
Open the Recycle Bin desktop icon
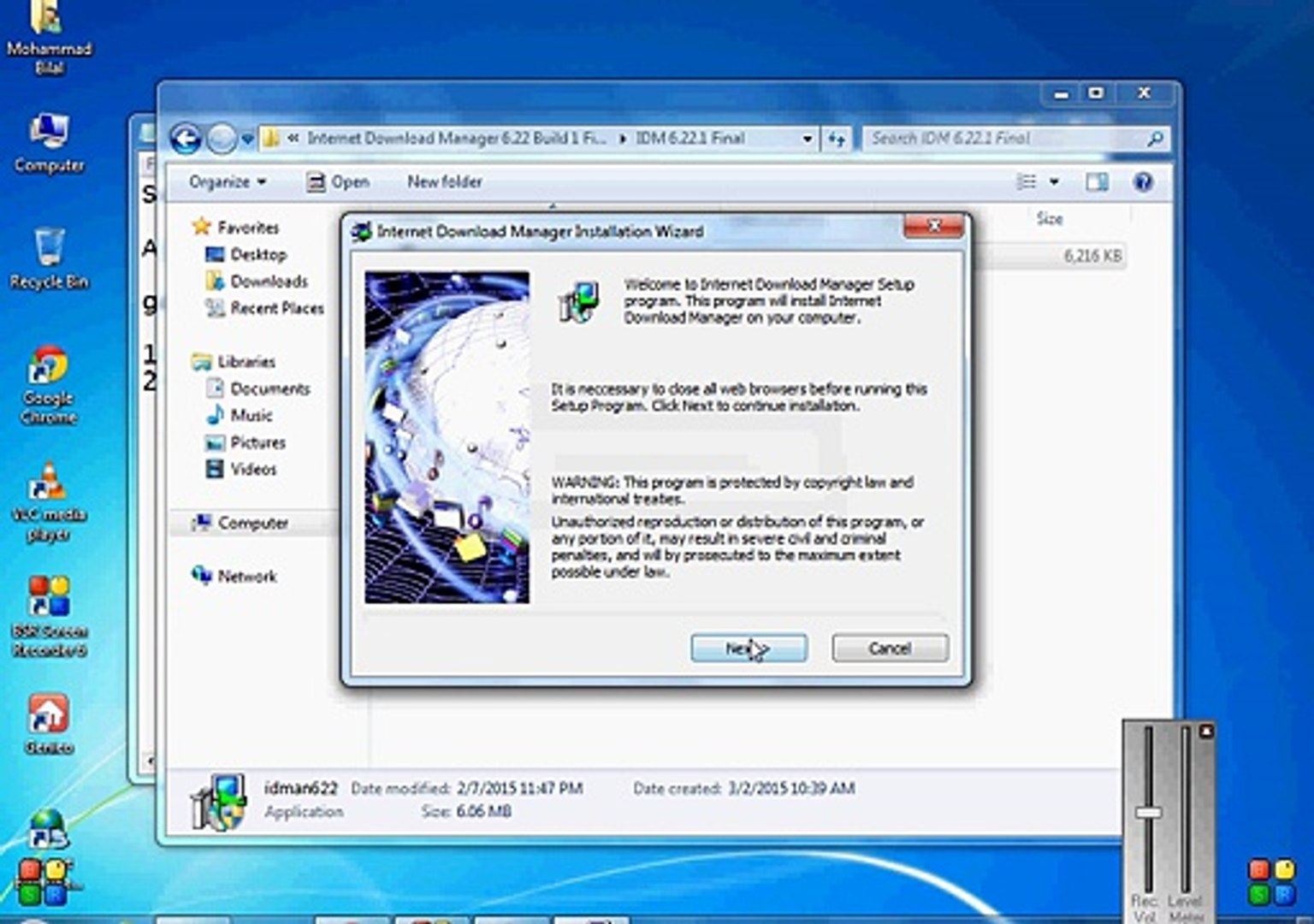(49, 258)
